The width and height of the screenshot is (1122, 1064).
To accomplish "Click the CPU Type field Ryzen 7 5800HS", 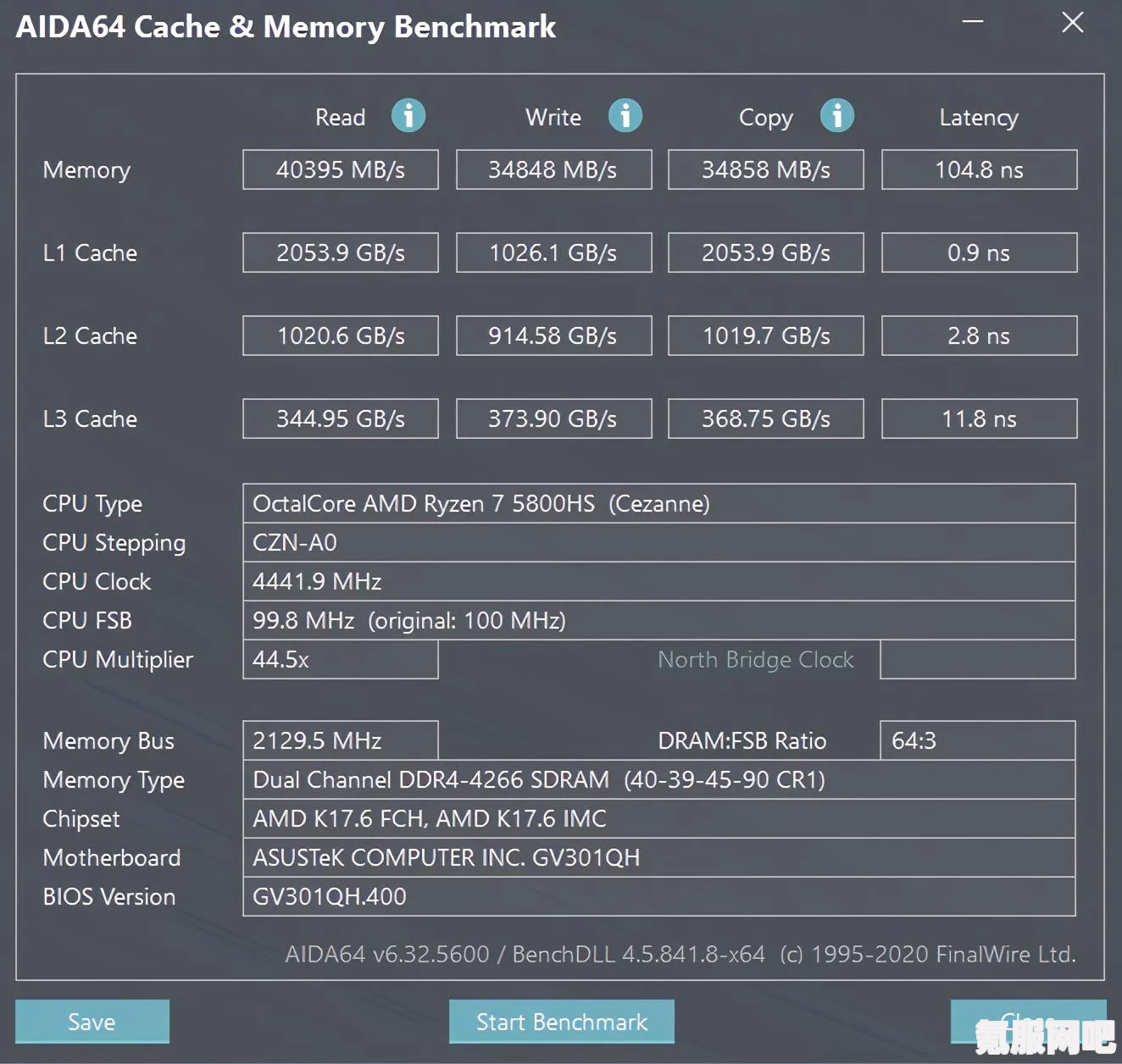I will click(x=659, y=503).
